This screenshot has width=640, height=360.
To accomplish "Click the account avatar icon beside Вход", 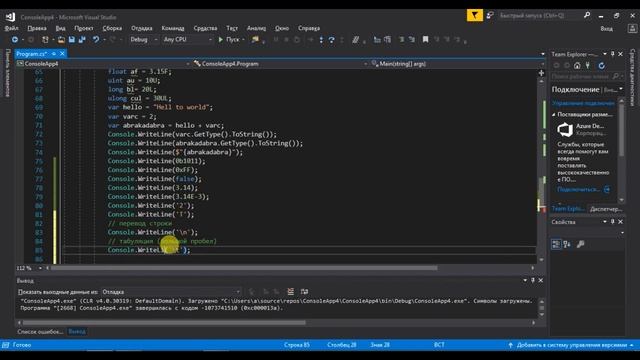I will tap(632, 29).
